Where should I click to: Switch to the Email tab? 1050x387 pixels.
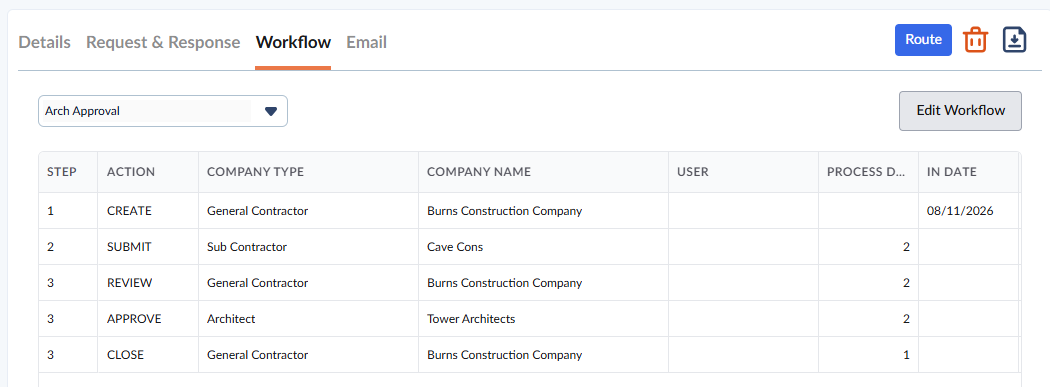click(366, 42)
